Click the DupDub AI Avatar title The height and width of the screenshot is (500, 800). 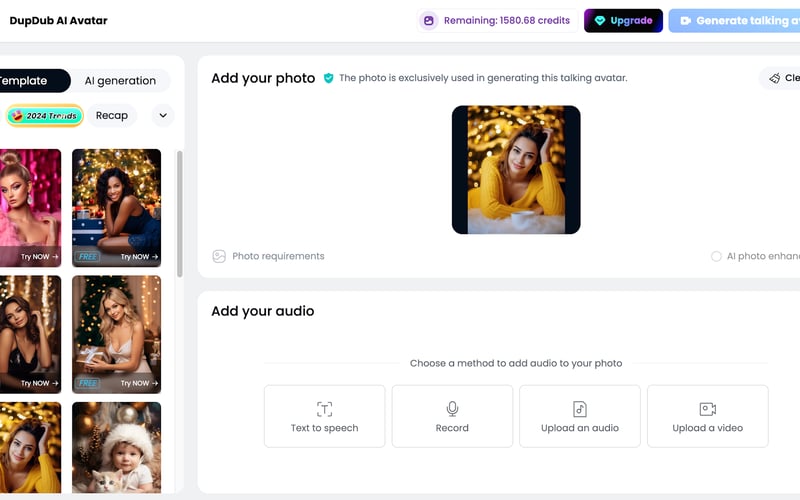coord(59,21)
